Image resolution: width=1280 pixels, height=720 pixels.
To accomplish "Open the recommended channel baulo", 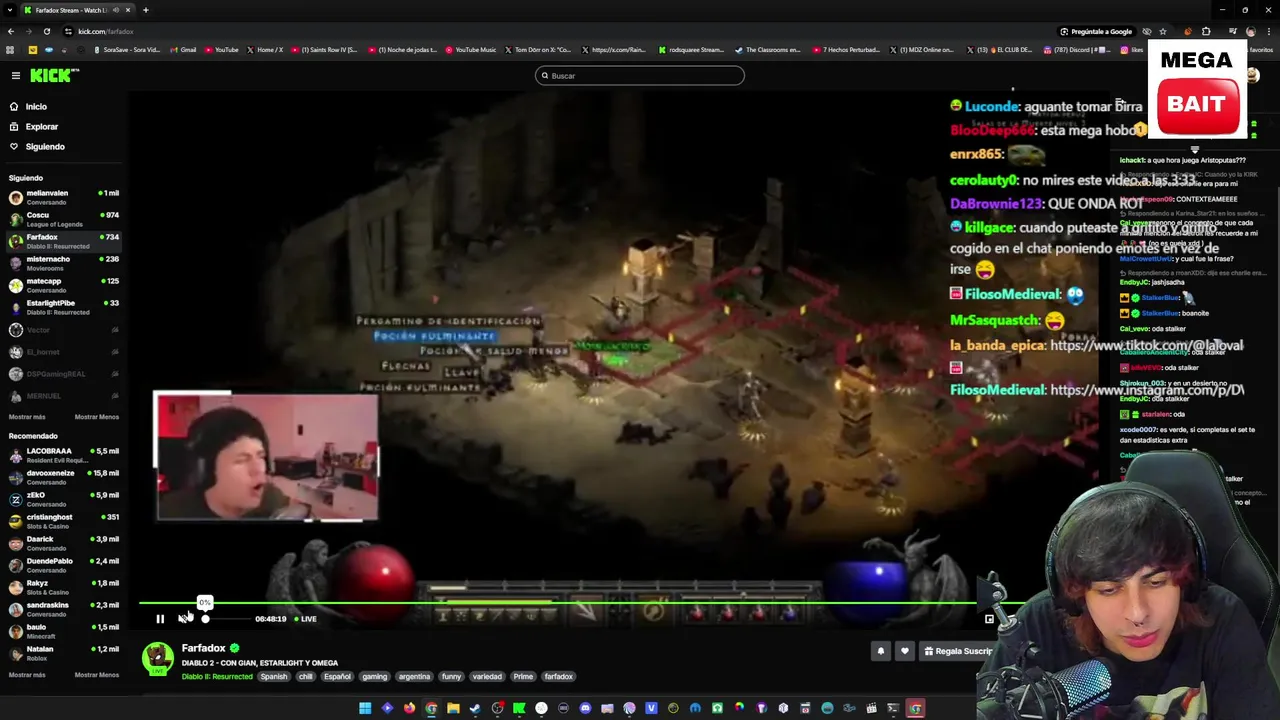I will coord(64,631).
